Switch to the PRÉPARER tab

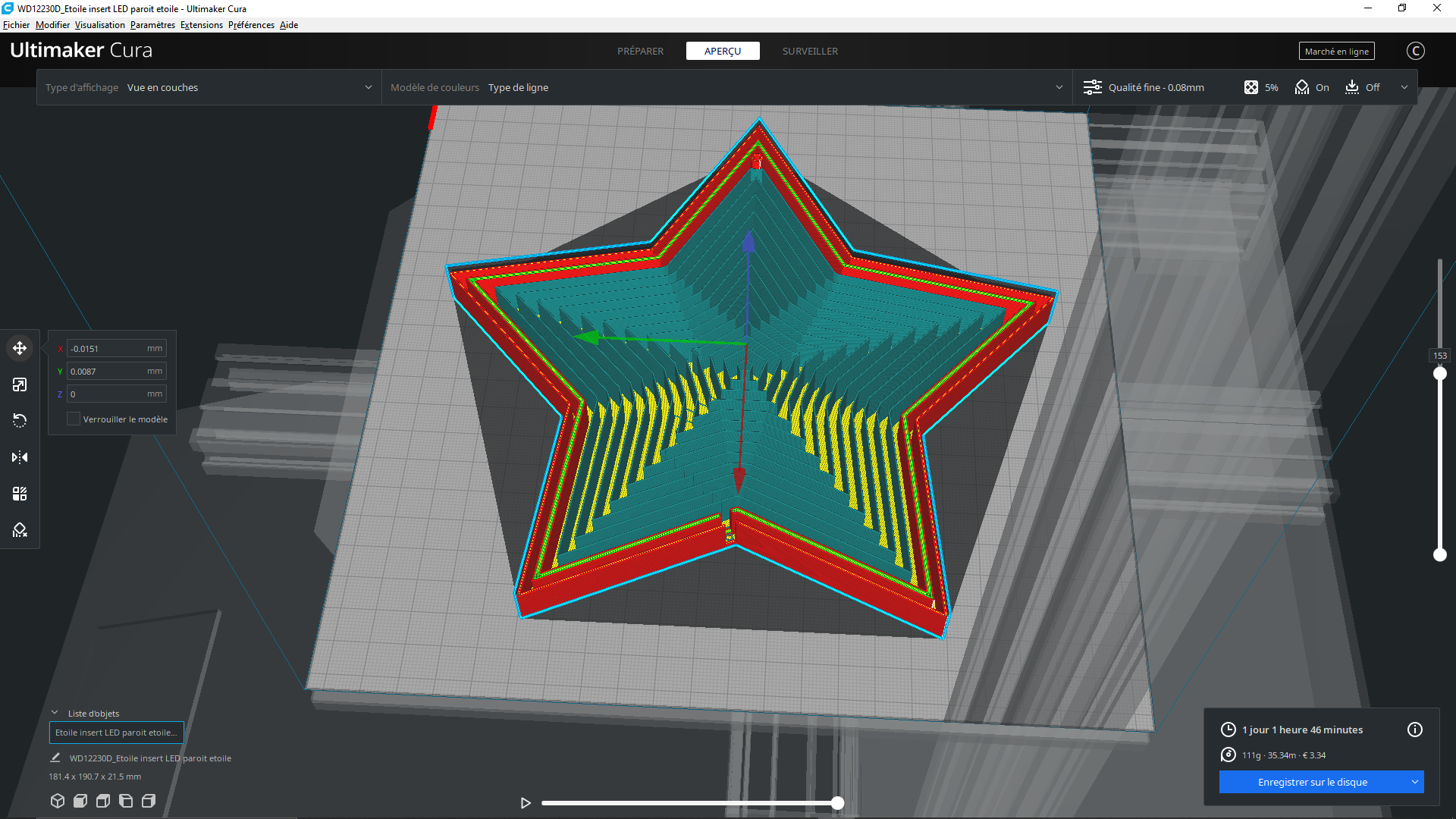(640, 52)
